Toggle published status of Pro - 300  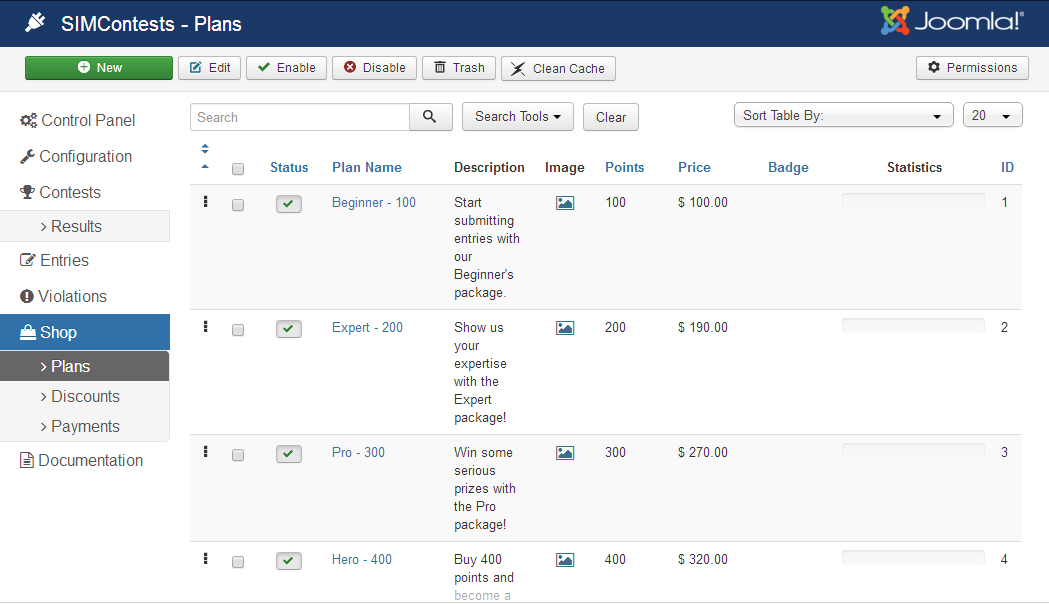click(x=288, y=454)
